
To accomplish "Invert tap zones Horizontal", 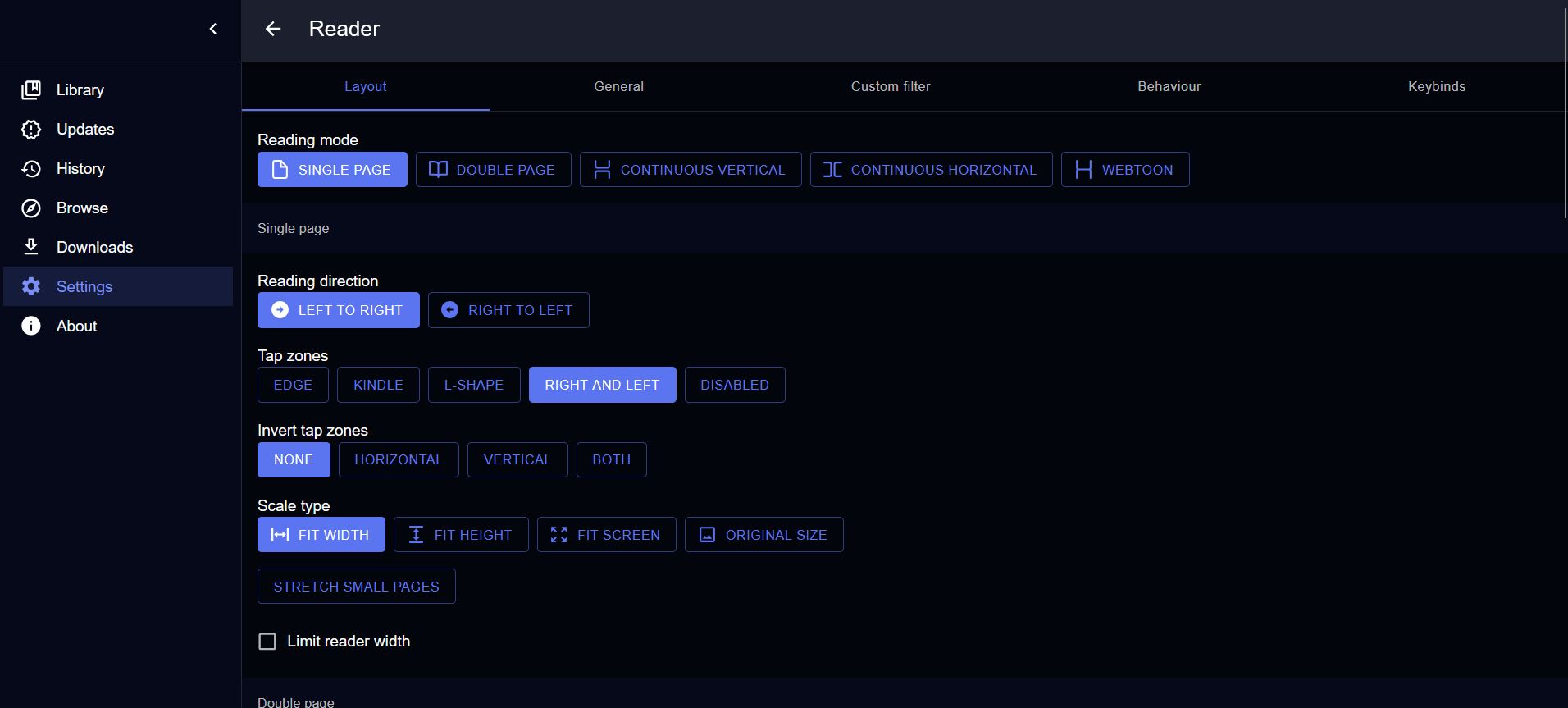I will point(399,459).
